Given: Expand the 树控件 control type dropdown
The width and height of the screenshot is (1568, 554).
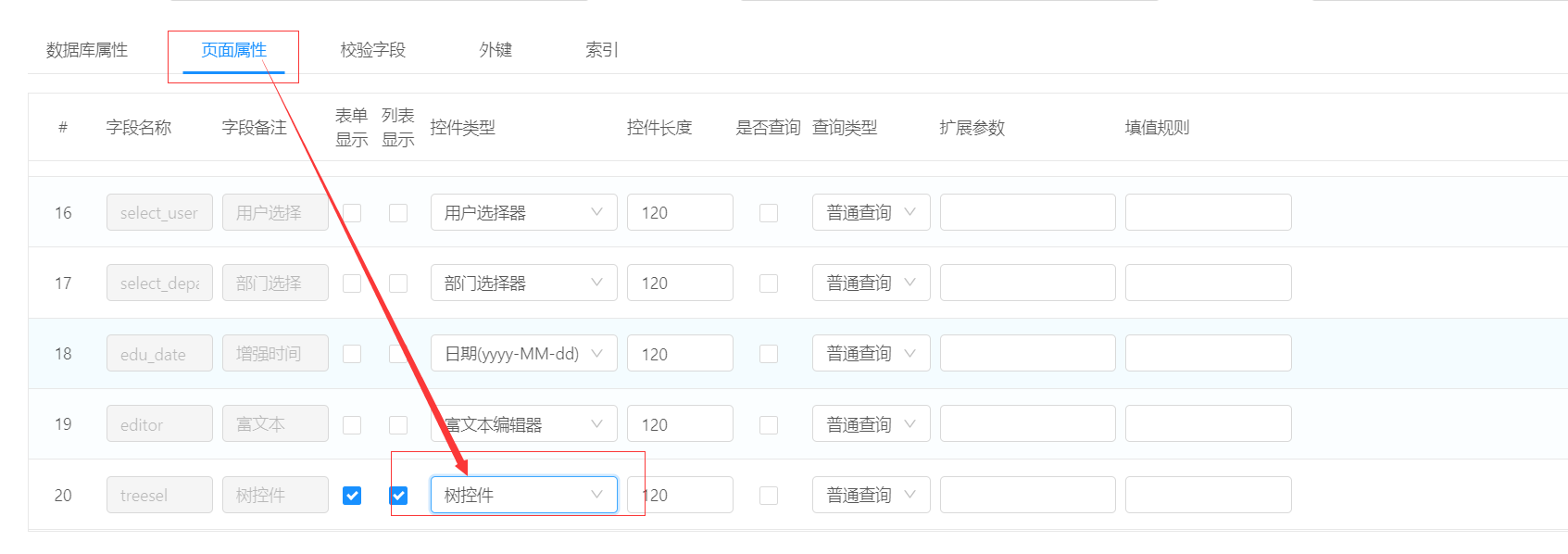Looking at the screenshot, I should click(523, 496).
